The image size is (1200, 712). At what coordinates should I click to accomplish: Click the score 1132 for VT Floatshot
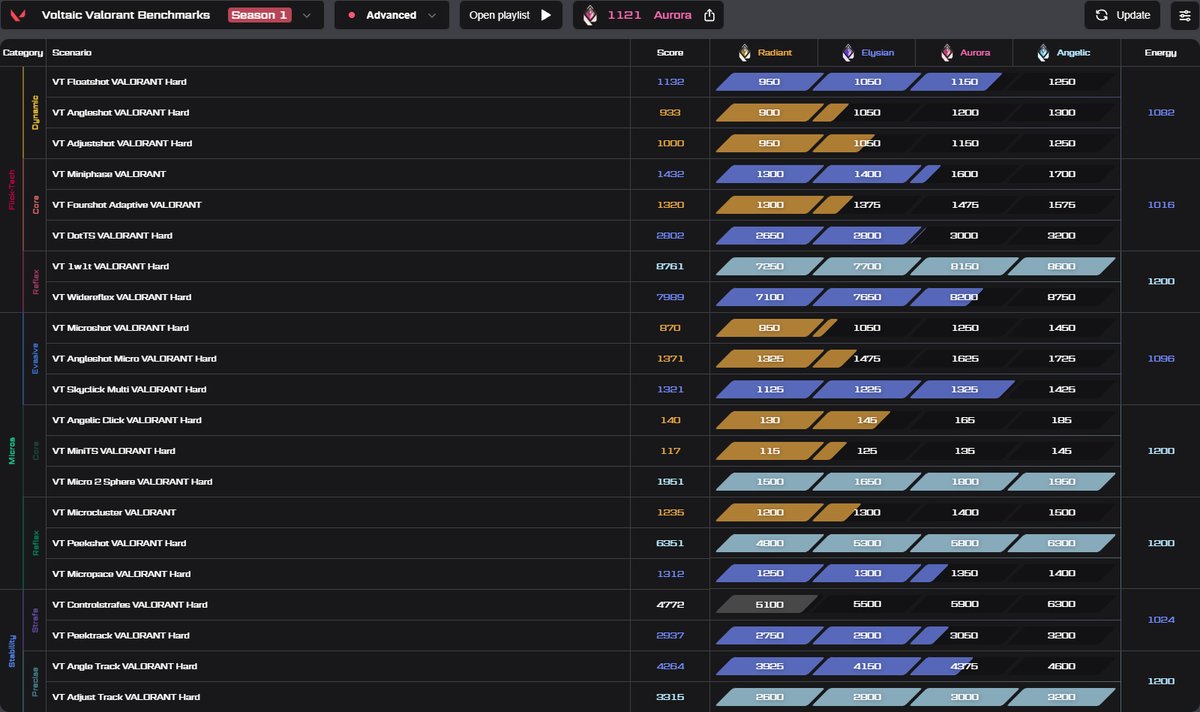coord(670,82)
